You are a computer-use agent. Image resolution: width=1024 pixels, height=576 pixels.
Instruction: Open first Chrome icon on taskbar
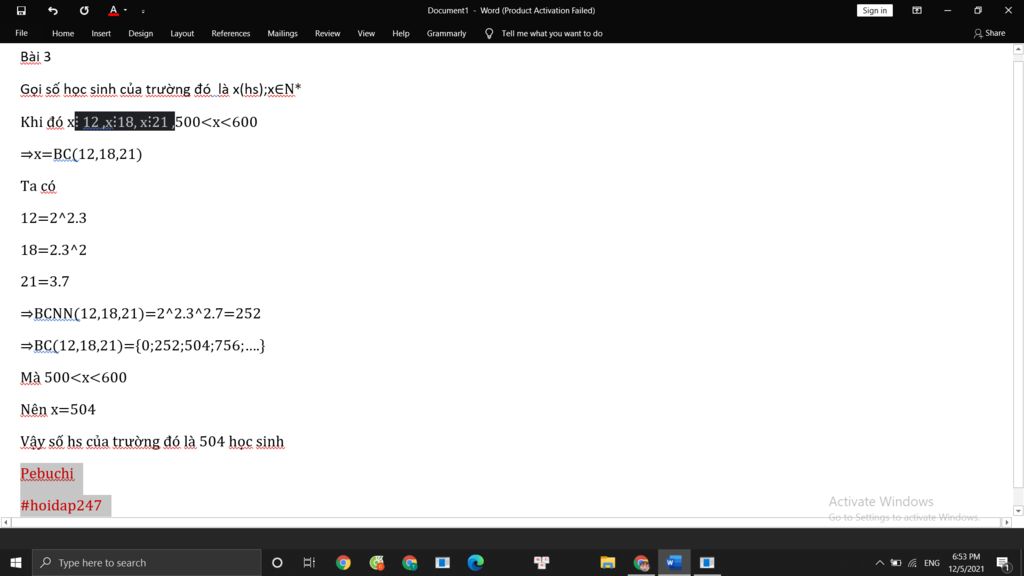coord(344,562)
